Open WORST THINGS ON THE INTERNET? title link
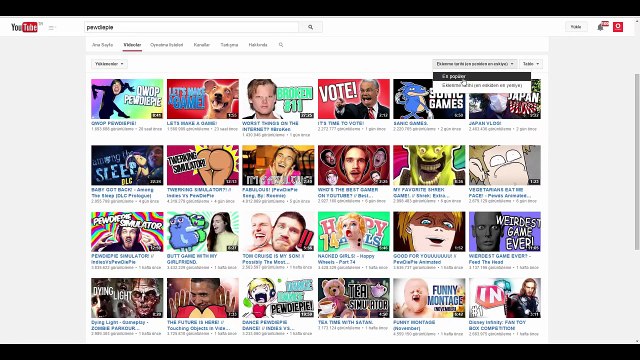The width and height of the screenshot is (640, 360). tap(270, 126)
